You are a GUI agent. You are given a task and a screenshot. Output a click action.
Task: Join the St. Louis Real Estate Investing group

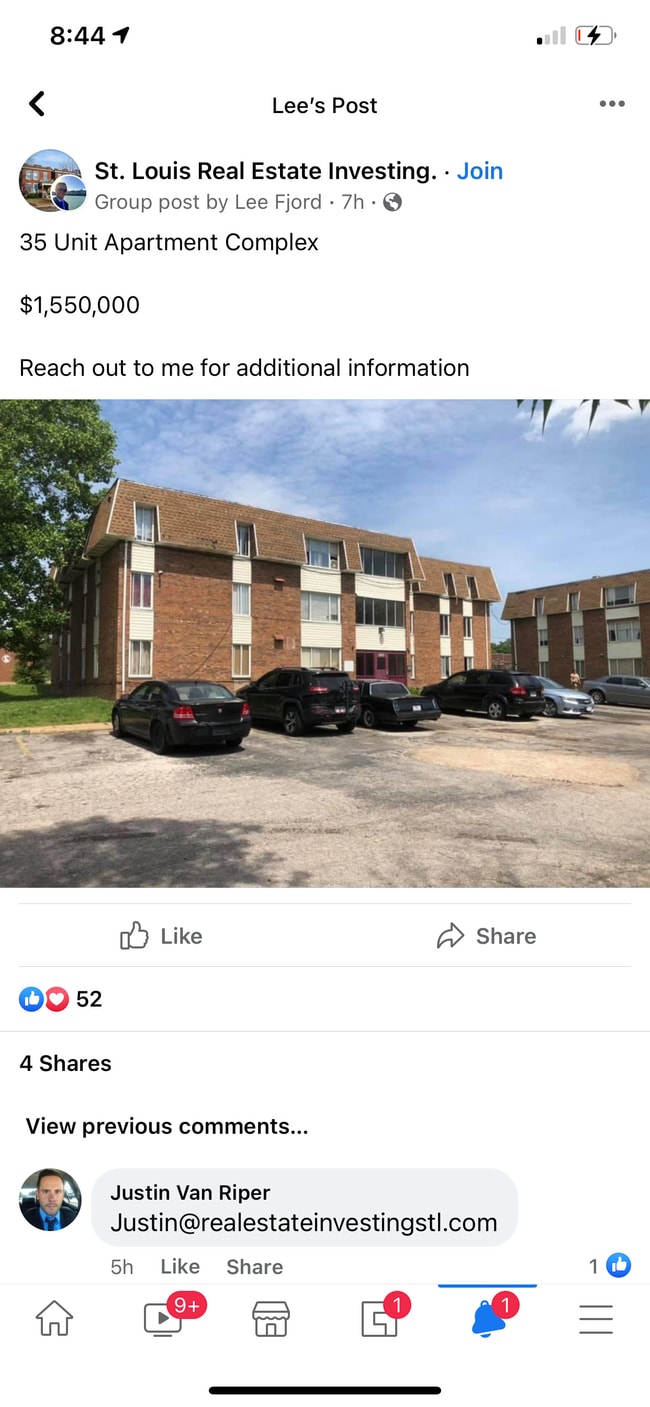480,171
